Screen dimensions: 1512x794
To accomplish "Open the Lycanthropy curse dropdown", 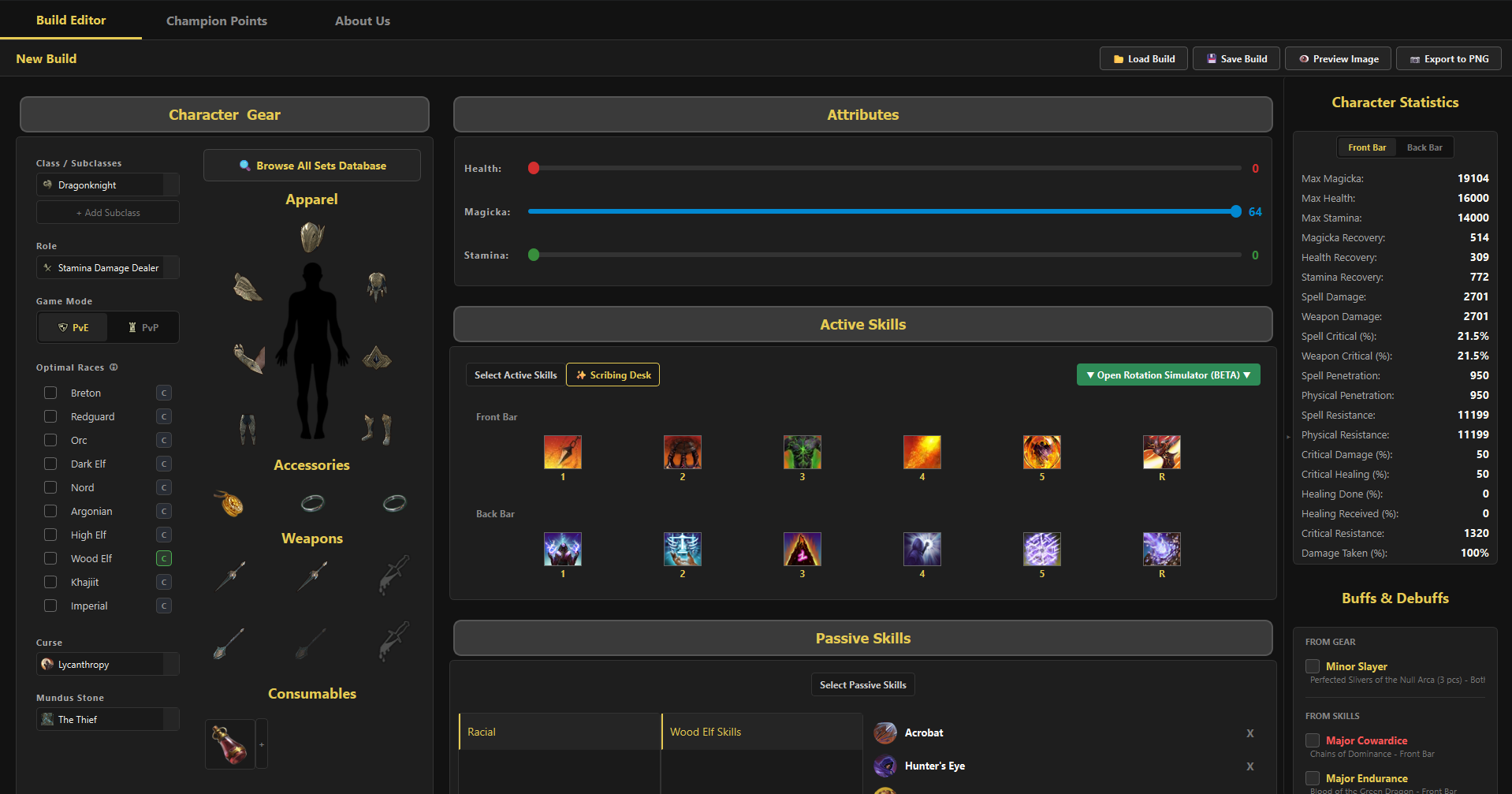I will [x=108, y=664].
